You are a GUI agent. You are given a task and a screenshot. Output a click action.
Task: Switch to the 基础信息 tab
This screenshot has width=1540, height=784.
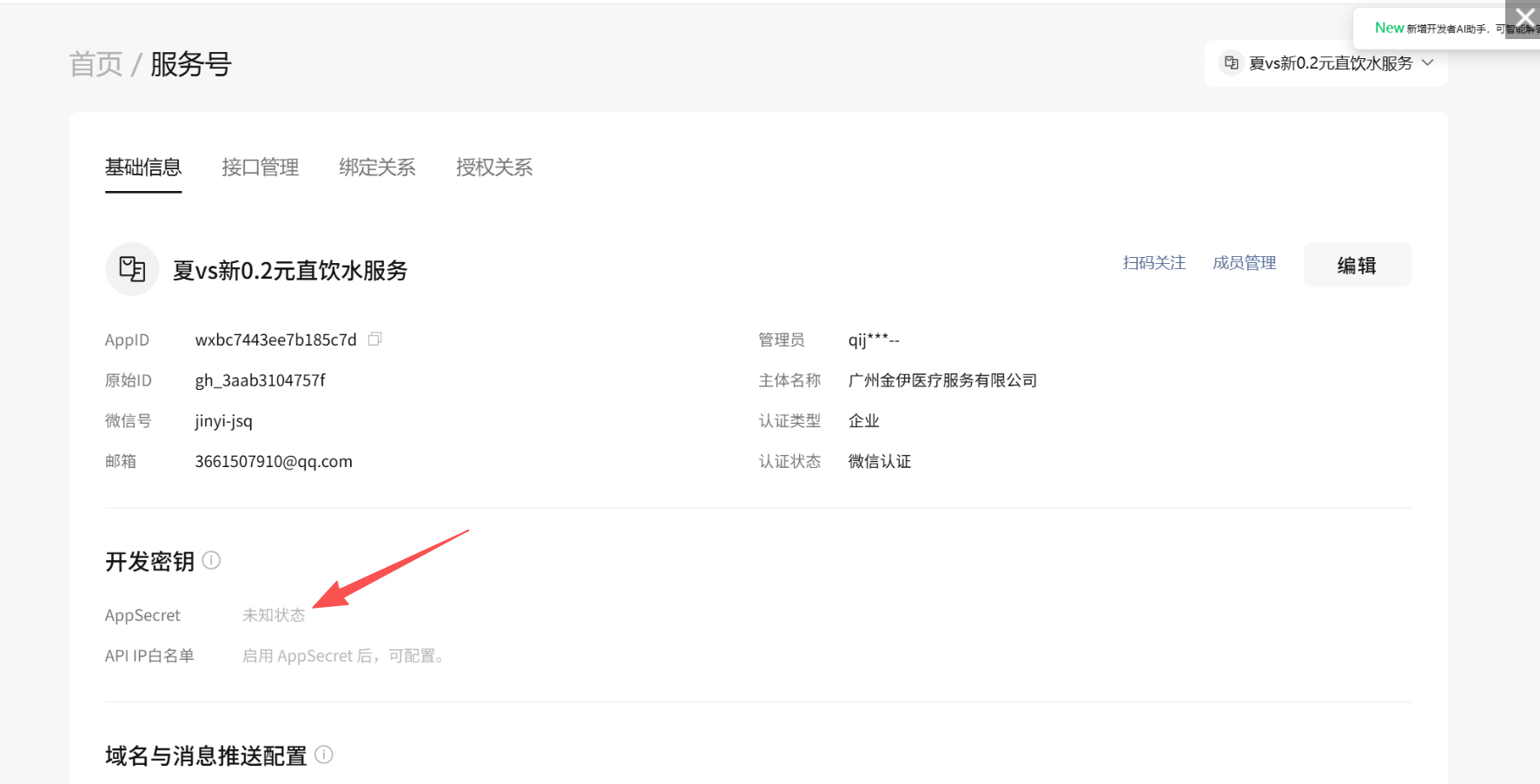tap(143, 167)
